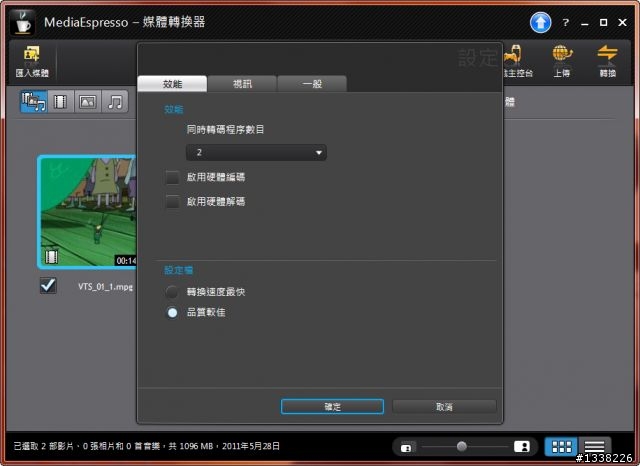
Task: Uncheck the VTS_01_1.mpg selection checkbox
Action: tap(48, 286)
